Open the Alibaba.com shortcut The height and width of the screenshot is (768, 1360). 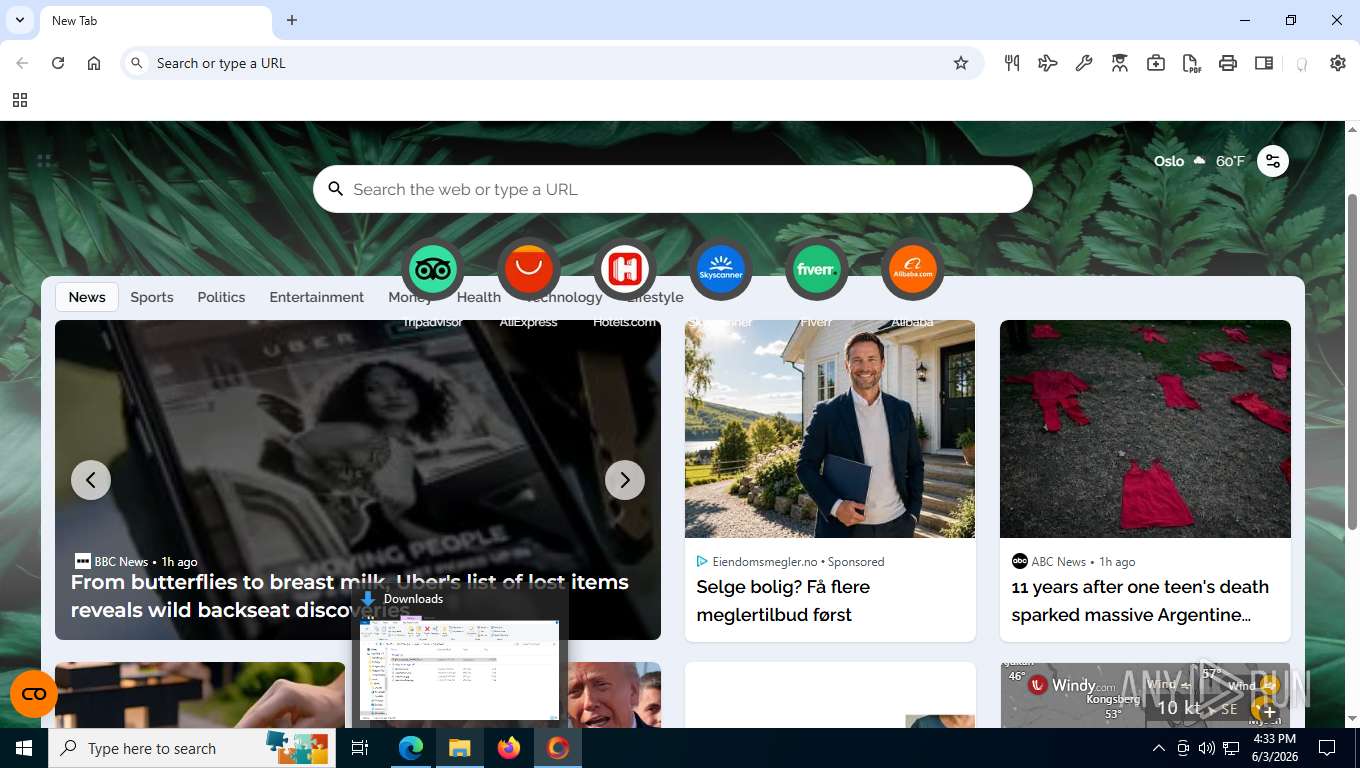[x=913, y=269]
